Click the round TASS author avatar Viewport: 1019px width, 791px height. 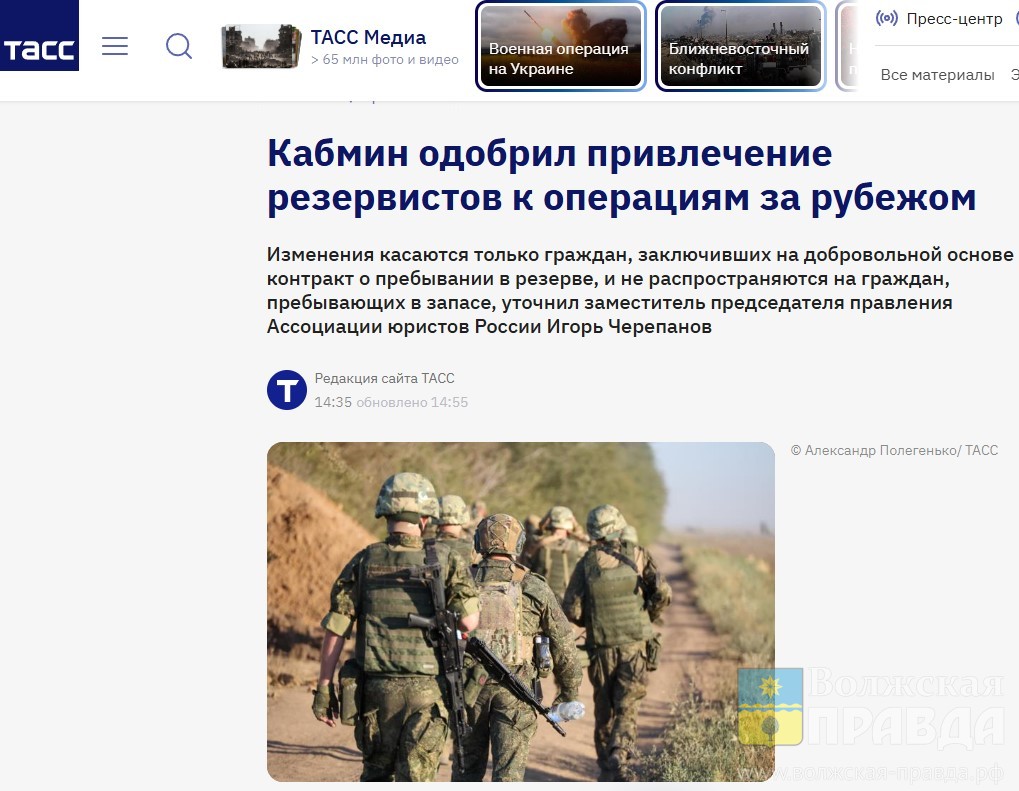click(x=287, y=390)
